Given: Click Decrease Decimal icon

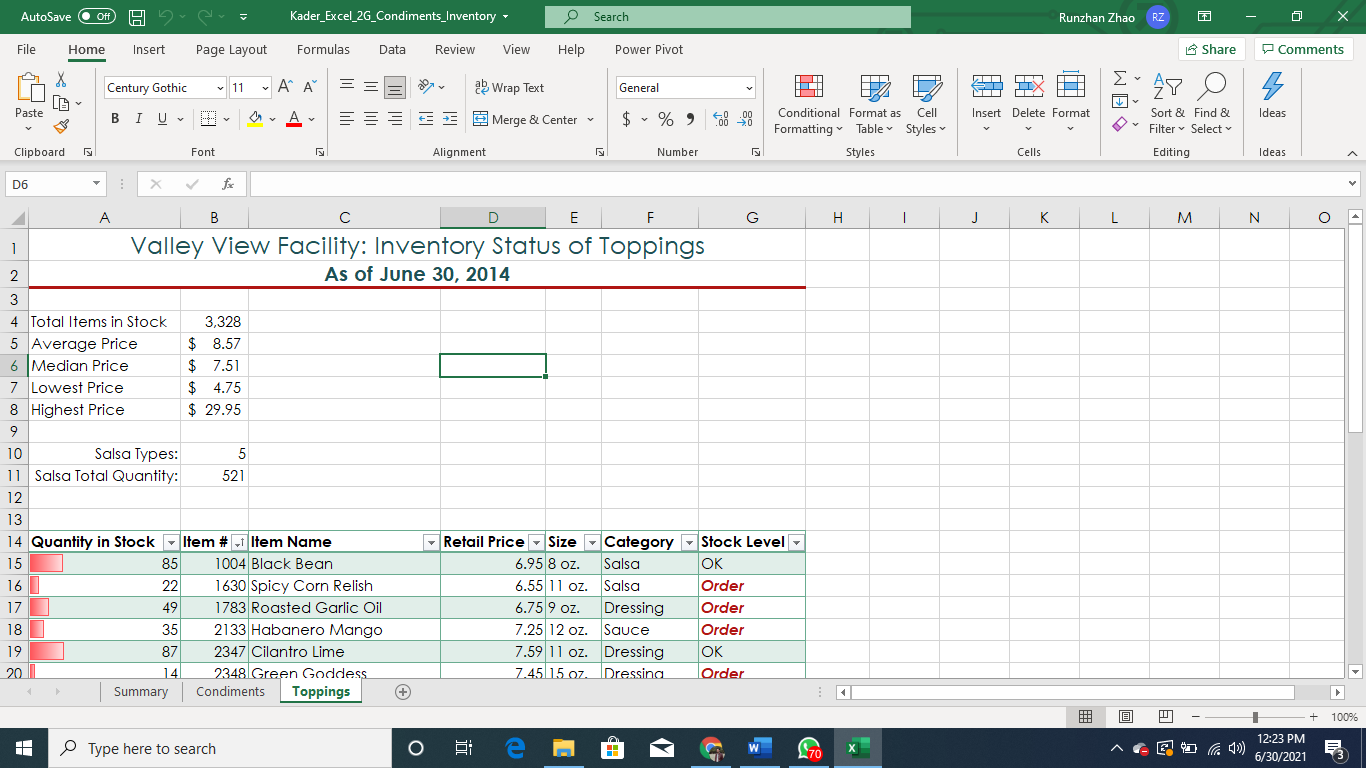Looking at the screenshot, I should coord(745,119).
